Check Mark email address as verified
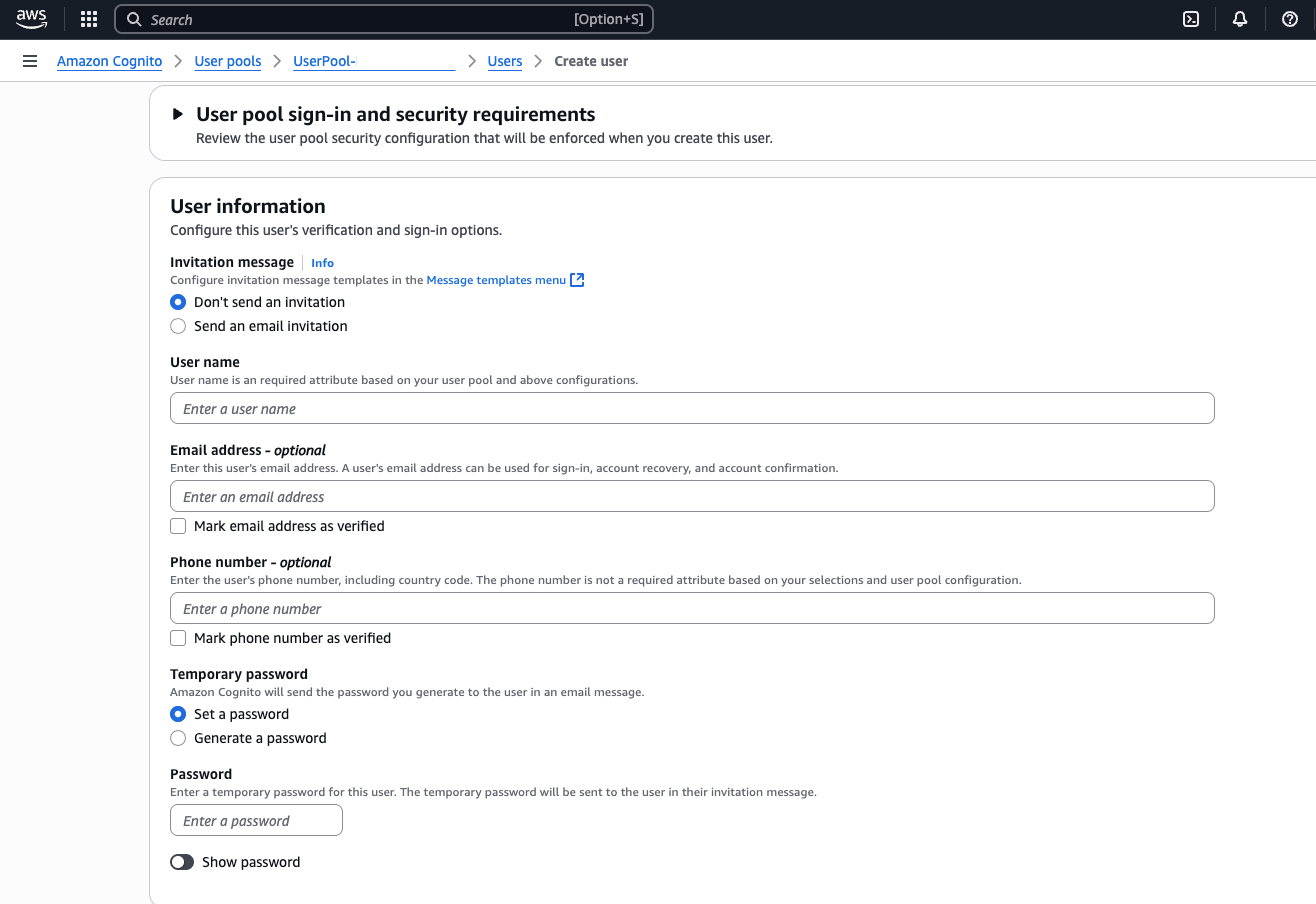This screenshot has height=904, width=1316. 178,526
